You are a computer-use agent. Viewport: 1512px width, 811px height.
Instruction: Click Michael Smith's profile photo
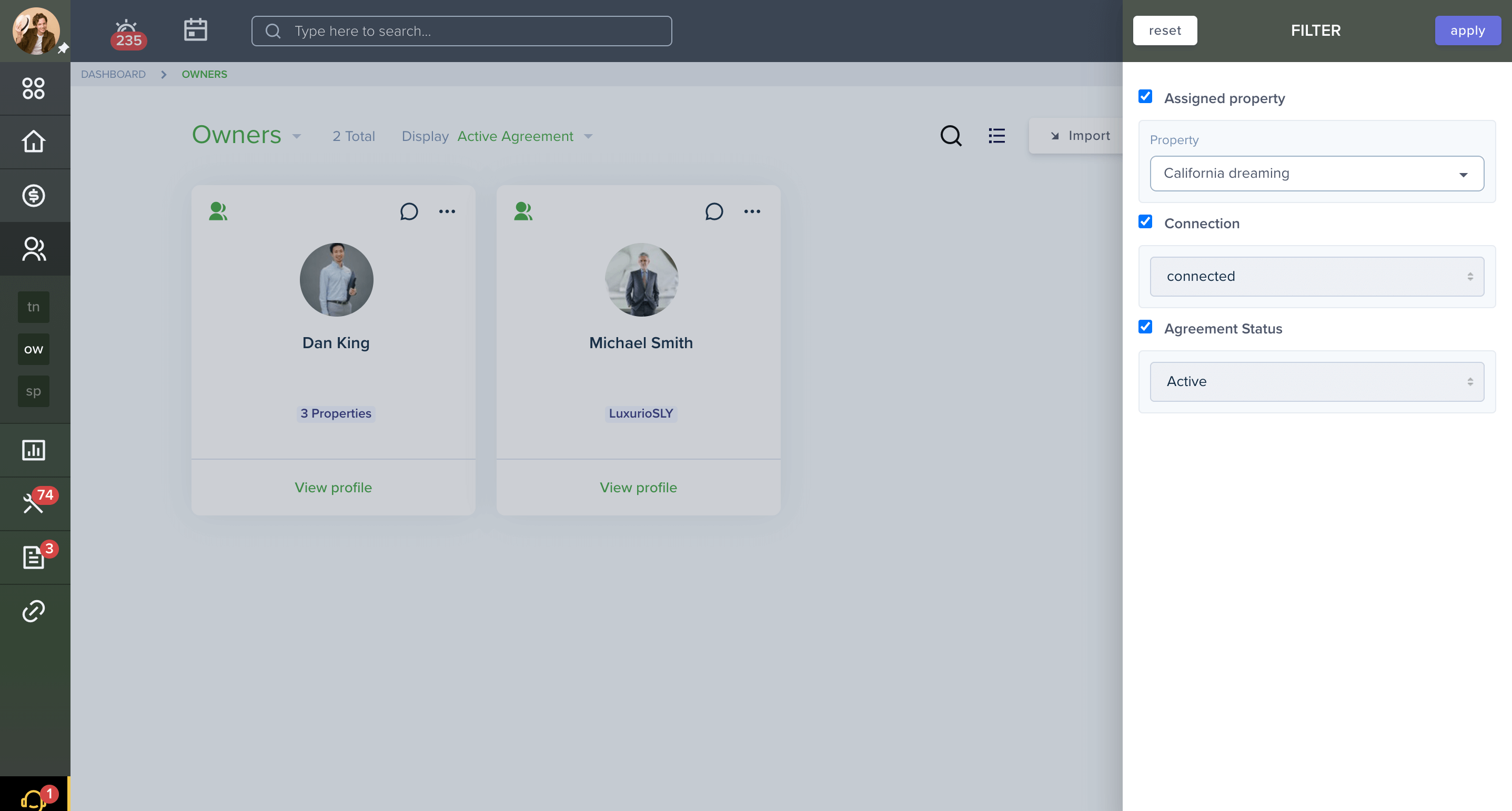(641, 280)
